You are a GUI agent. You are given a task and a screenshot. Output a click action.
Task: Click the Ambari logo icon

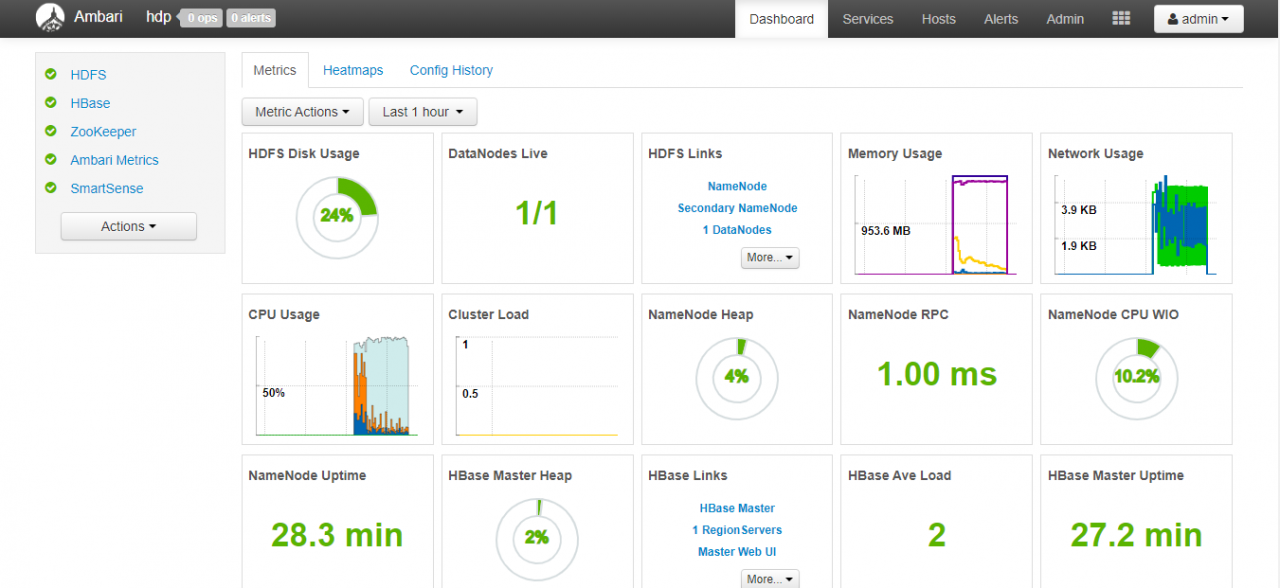50,18
